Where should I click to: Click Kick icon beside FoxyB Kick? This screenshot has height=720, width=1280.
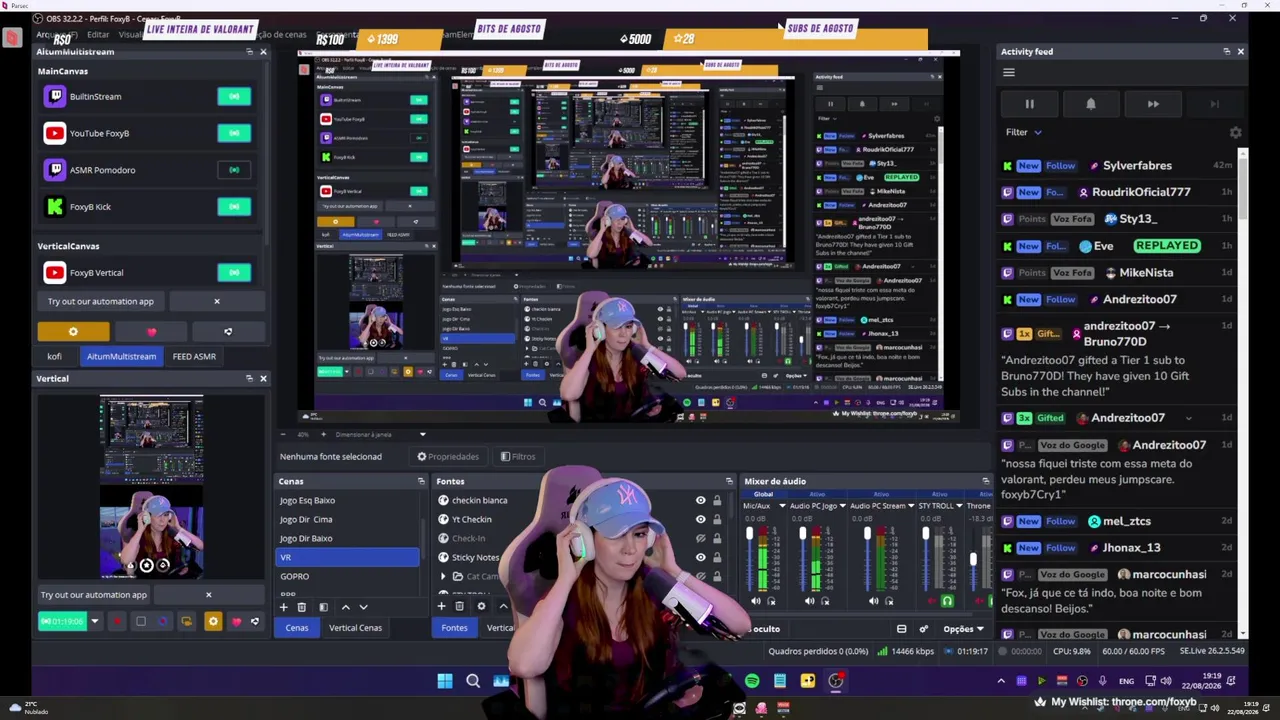[55, 207]
